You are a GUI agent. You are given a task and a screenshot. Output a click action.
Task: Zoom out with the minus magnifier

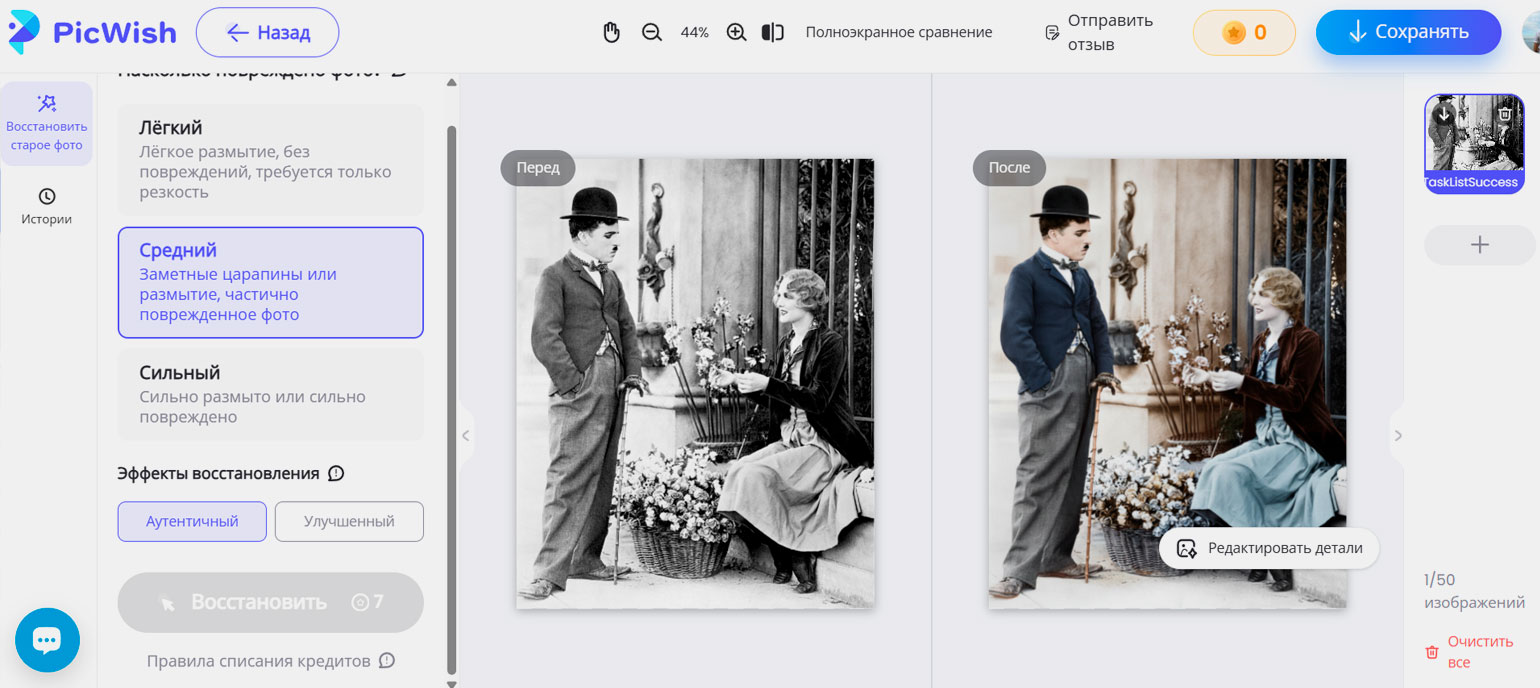(652, 32)
